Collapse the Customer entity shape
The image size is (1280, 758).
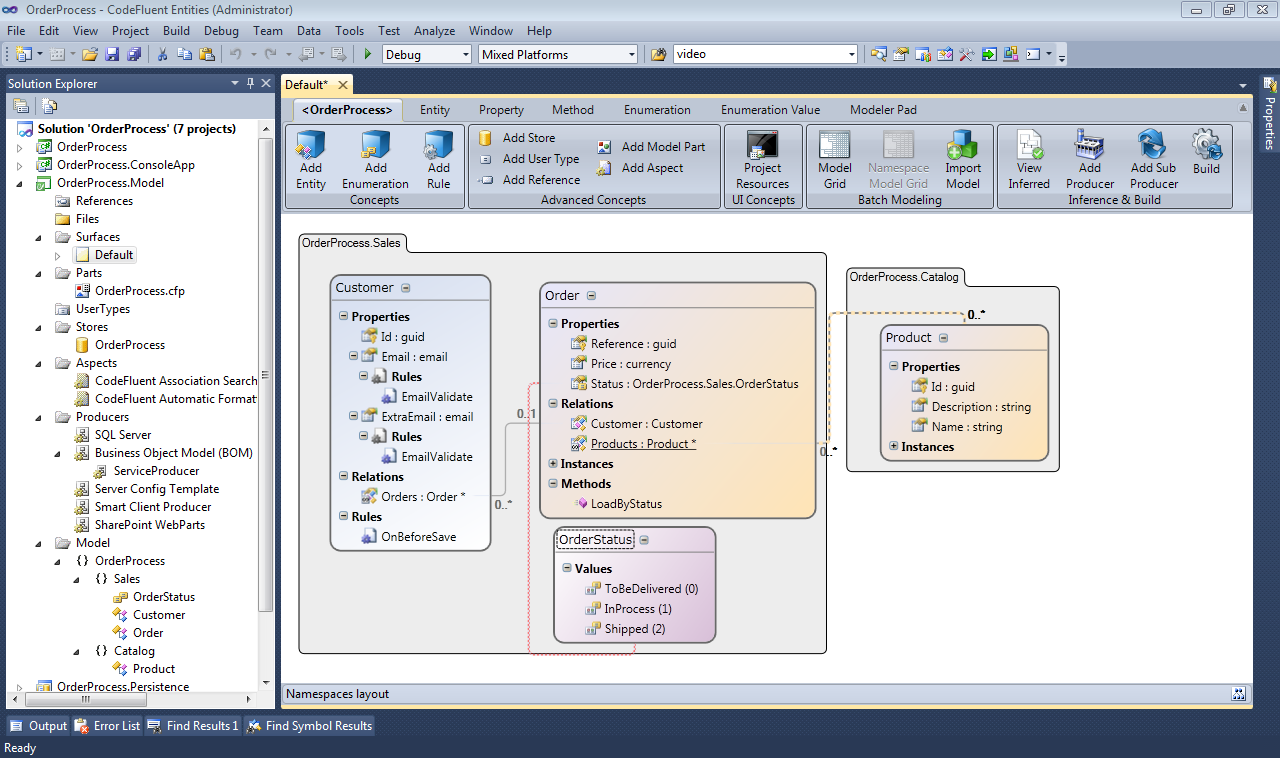[405, 288]
